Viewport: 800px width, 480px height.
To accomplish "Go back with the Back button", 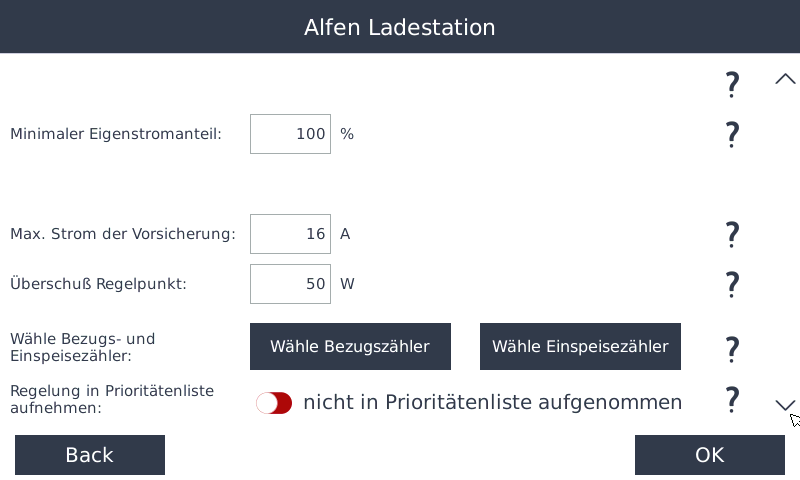I will click(x=90, y=455).
